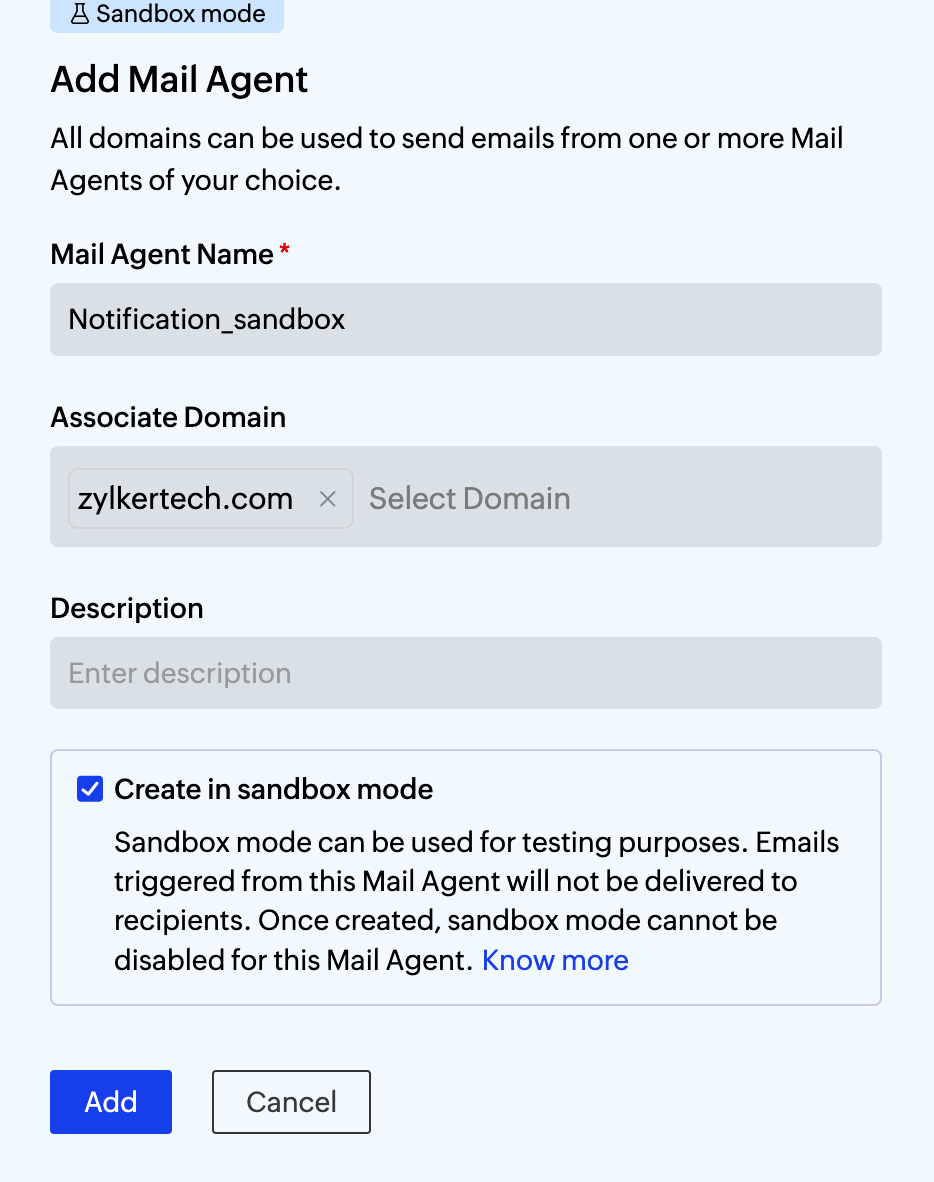Image resolution: width=934 pixels, height=1182 pixels.
Task: Choose another domain from Select Domain
Action: pyautogui.click(x=470, y=498)
